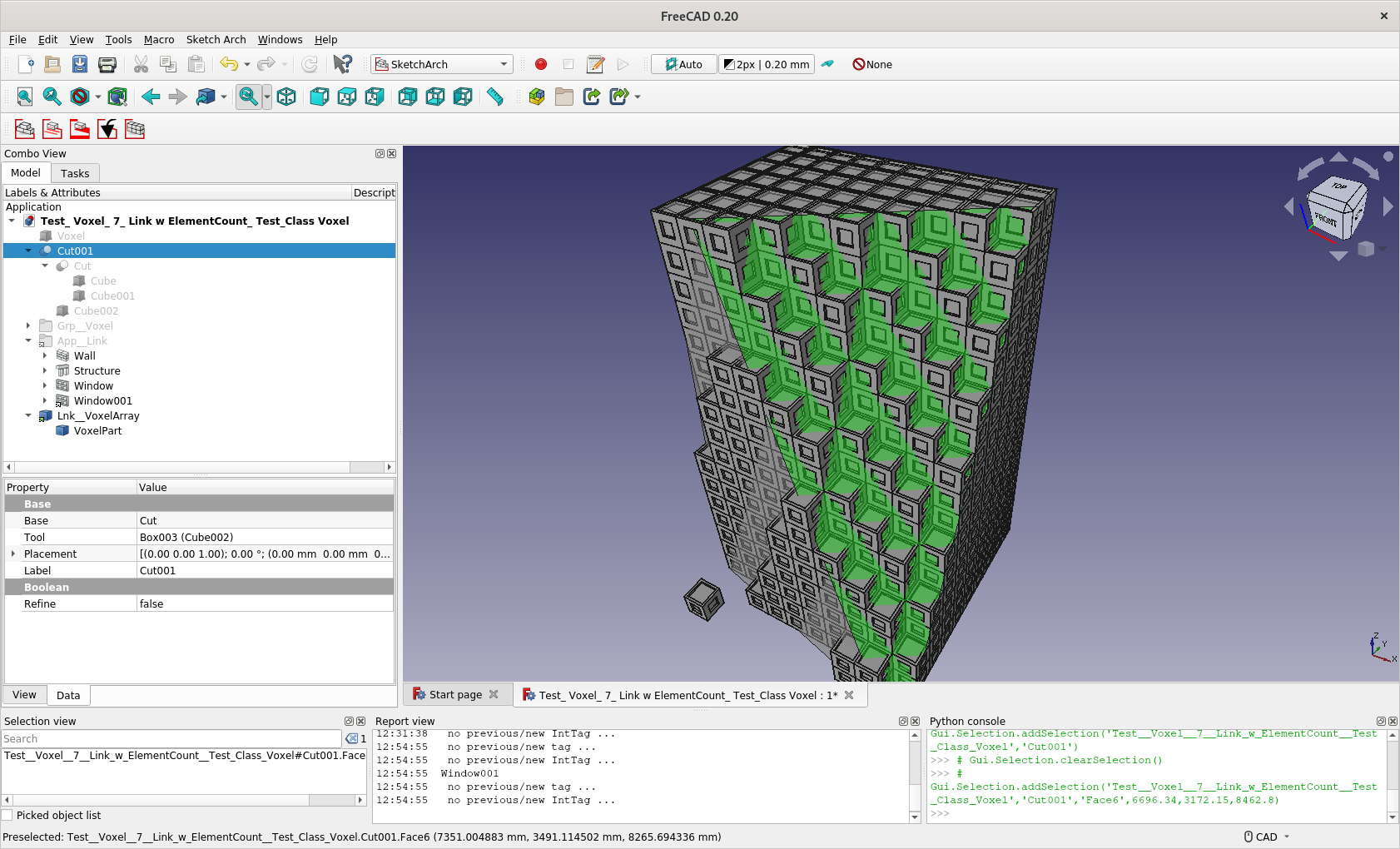Toggle the None snapping button
Image resolution: width=1400 pixels, height=849 pixels.
(871, 64)
